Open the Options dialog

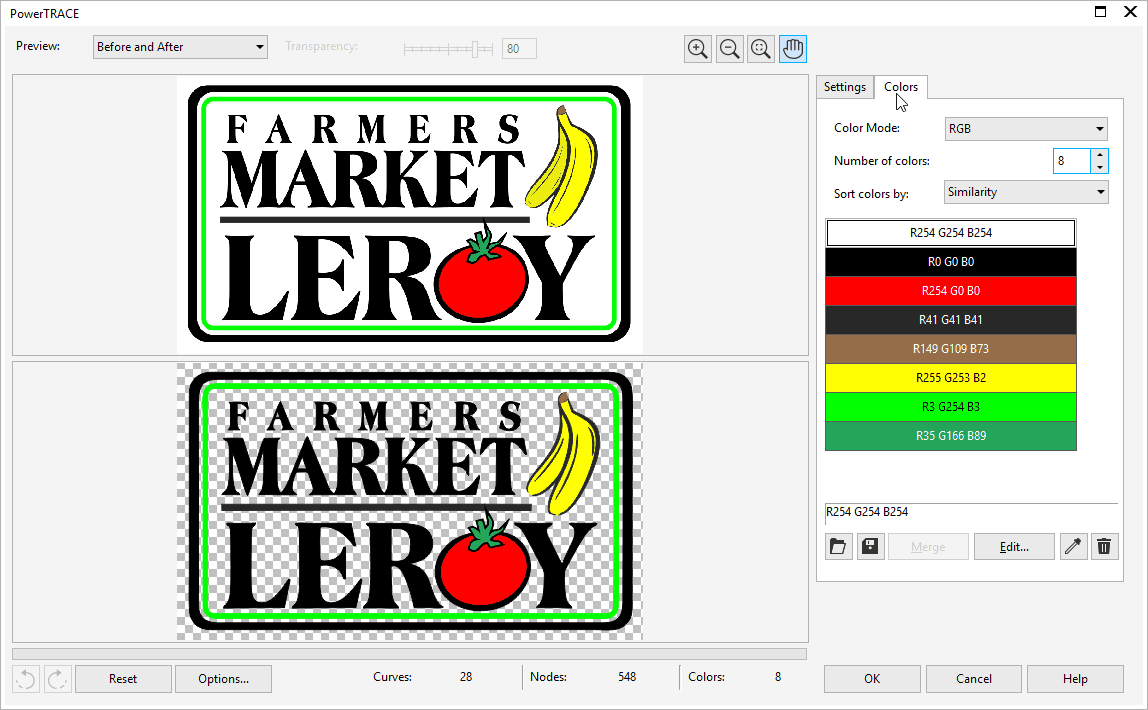[x=222, y=678]
